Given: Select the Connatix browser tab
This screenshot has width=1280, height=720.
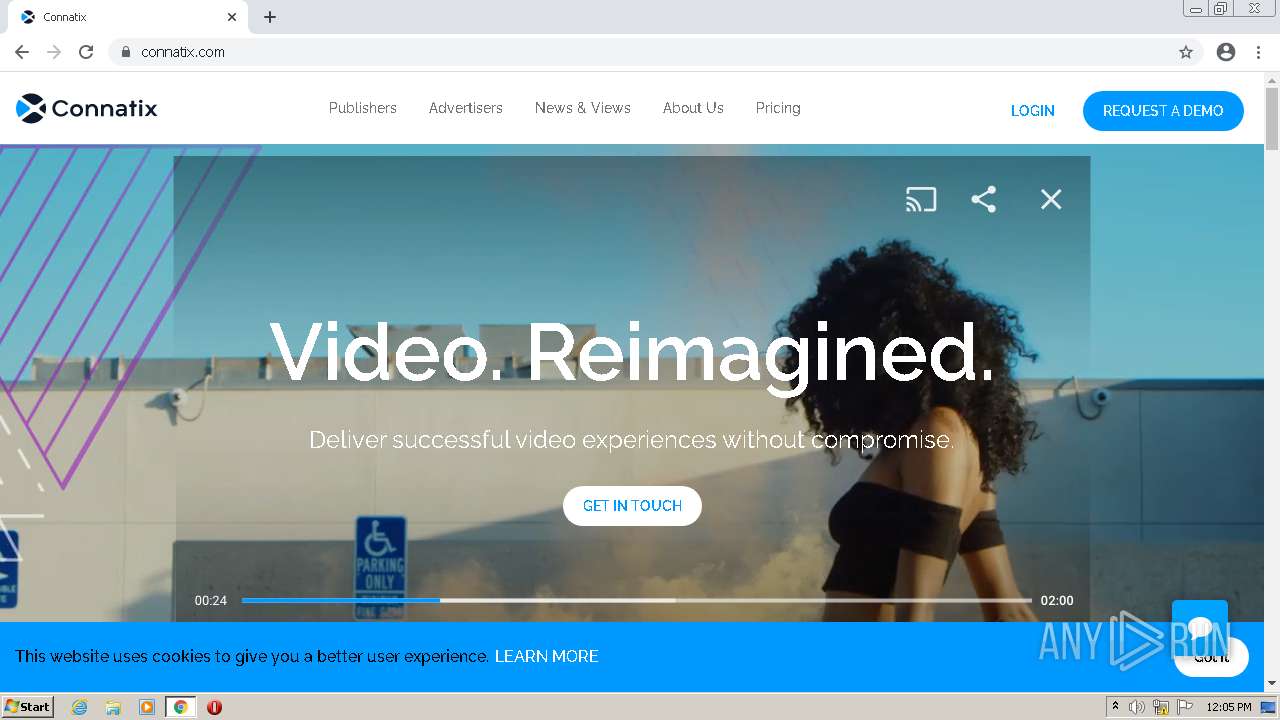Looking at the screenshot, I should (128, 17).
